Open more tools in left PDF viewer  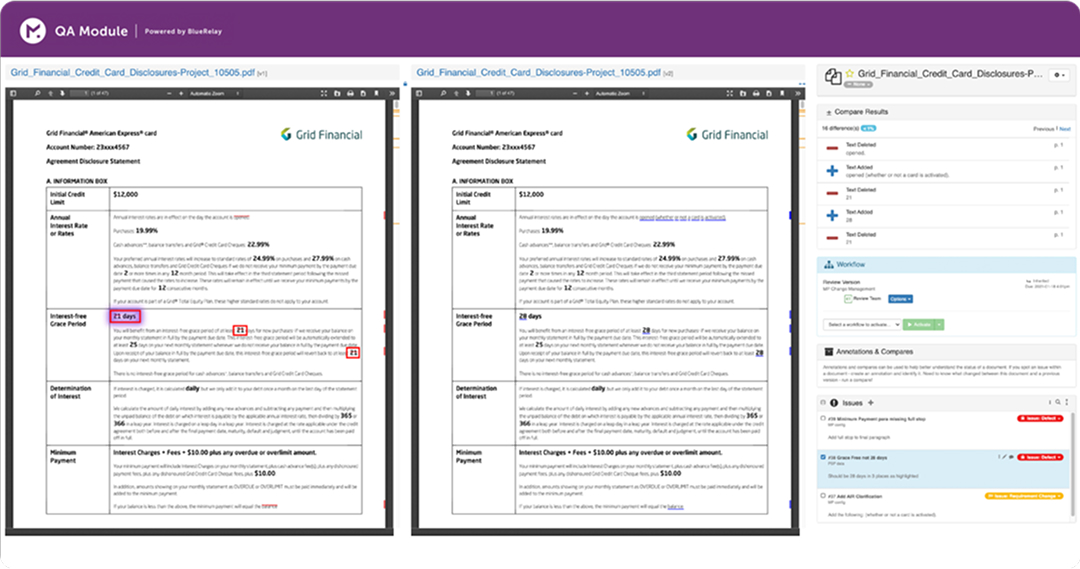tap(391, 93)
